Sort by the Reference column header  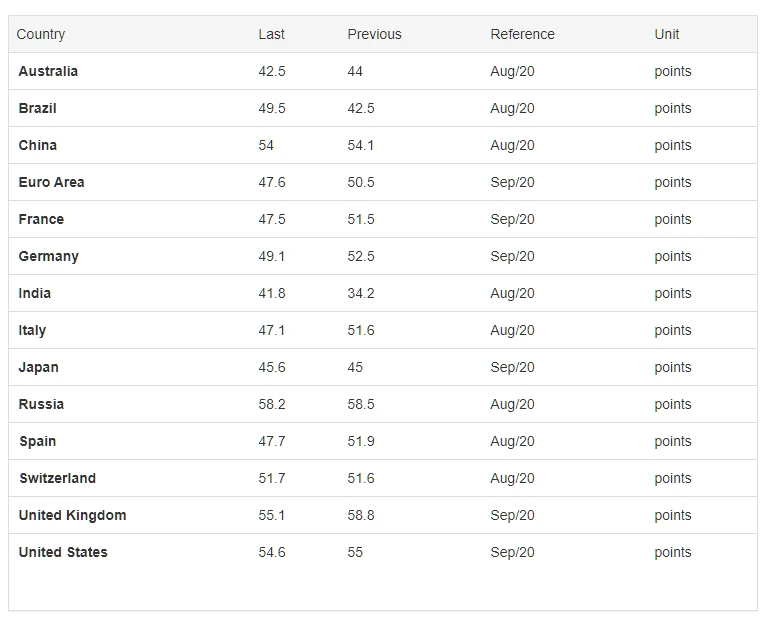click(522, 34)
